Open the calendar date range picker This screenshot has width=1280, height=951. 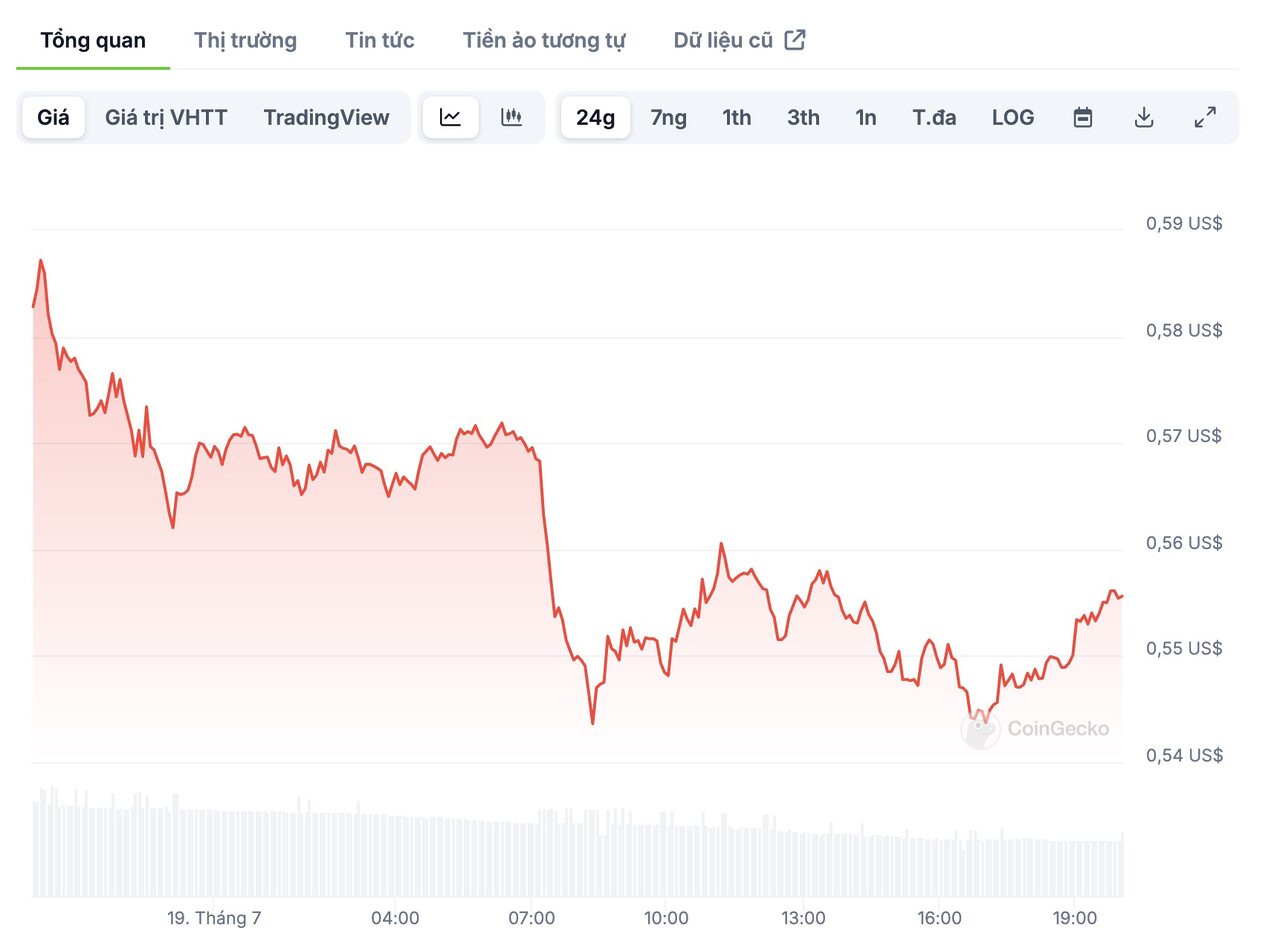click(1082, 117)
